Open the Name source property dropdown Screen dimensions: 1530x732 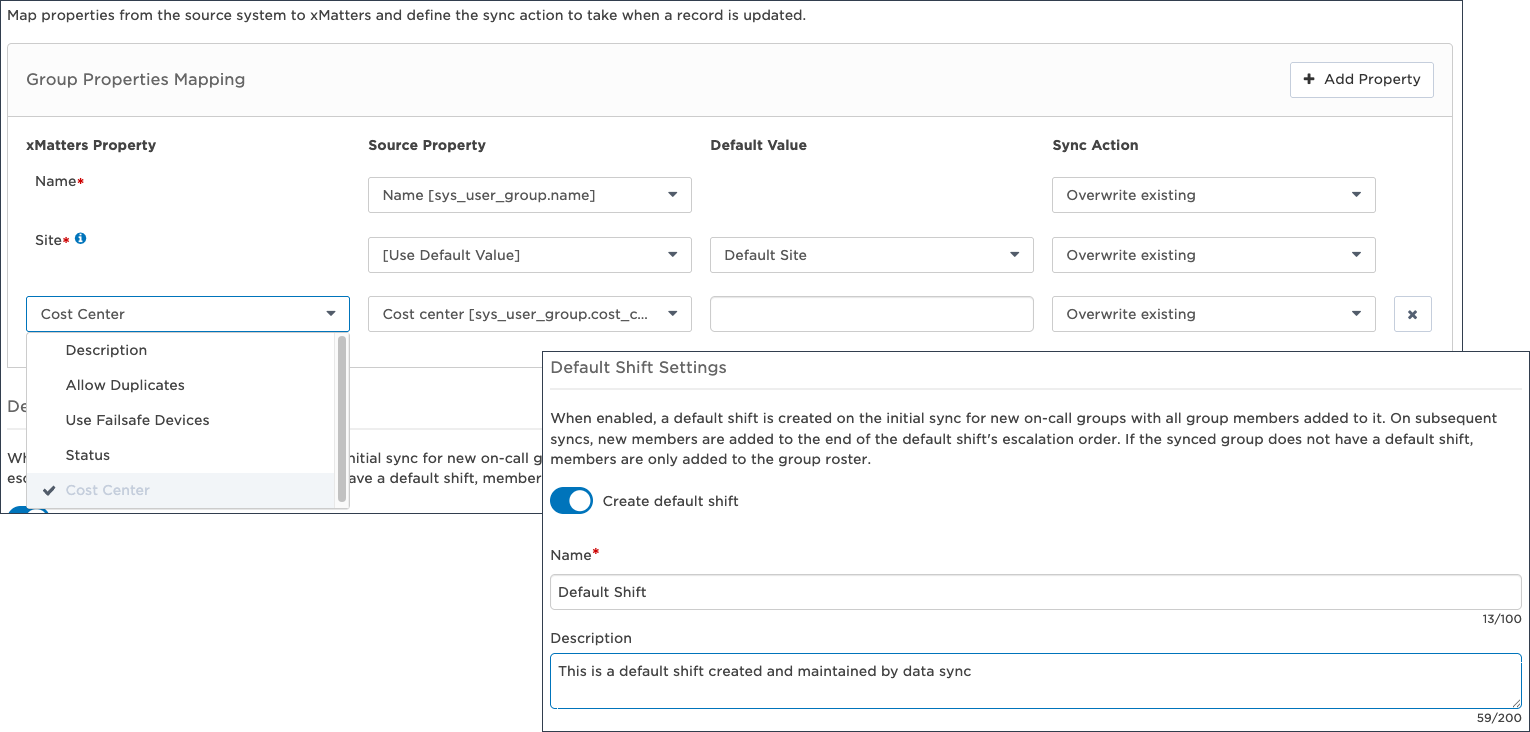(x=530, y=195)
